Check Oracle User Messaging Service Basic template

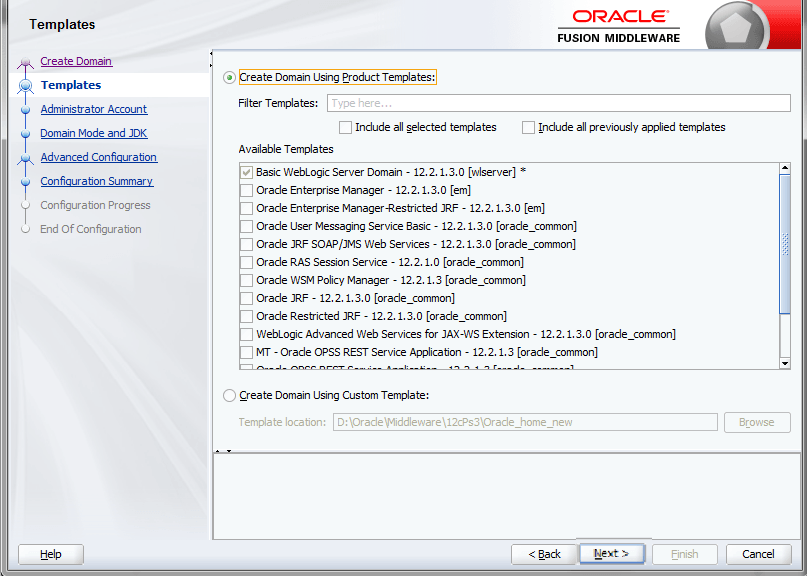(247, 226)
